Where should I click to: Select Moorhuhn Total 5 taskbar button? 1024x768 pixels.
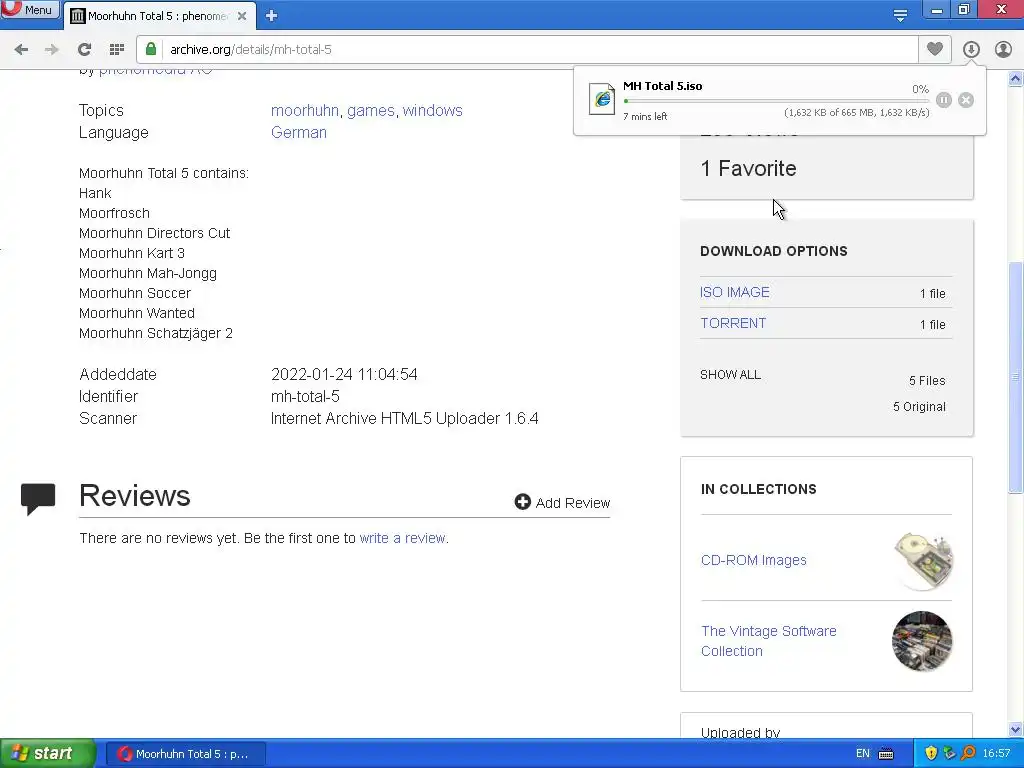click(x=185, y=754)
